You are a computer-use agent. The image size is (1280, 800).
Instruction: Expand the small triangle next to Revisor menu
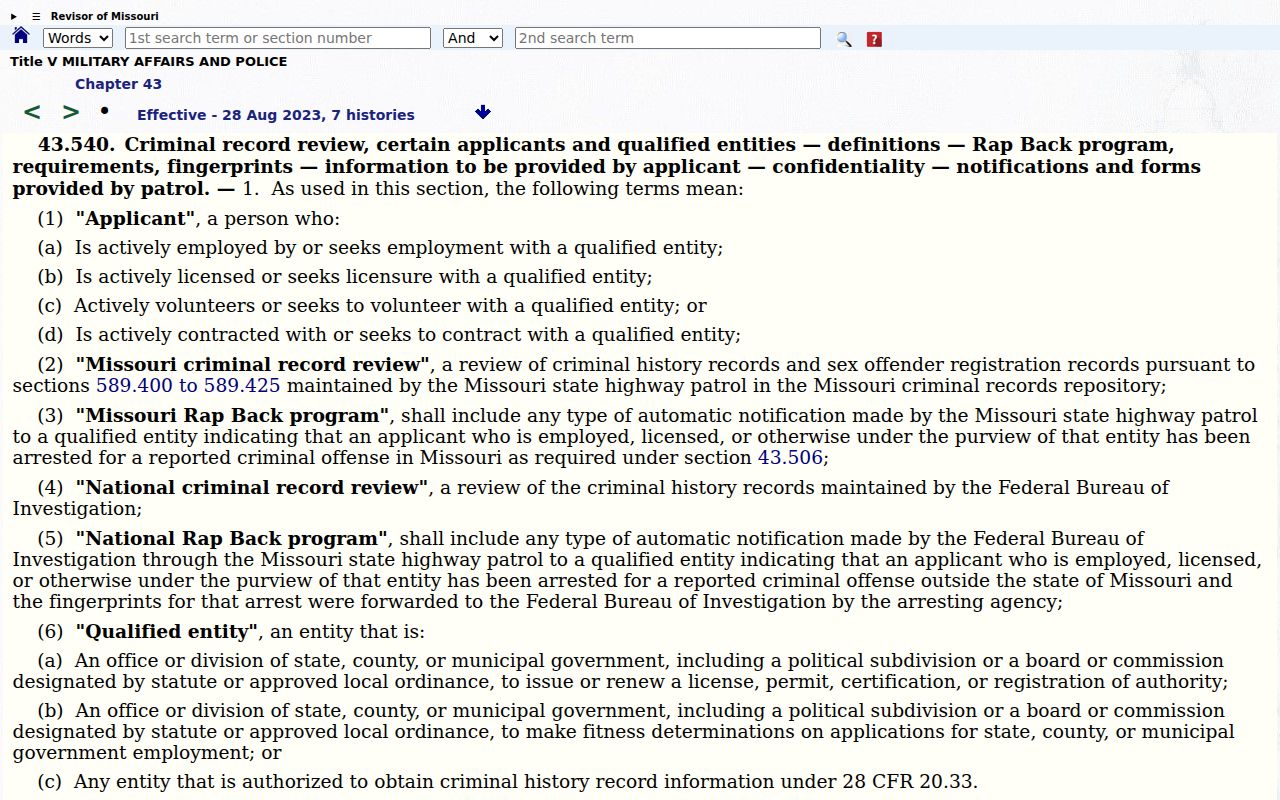pos(14,16)
